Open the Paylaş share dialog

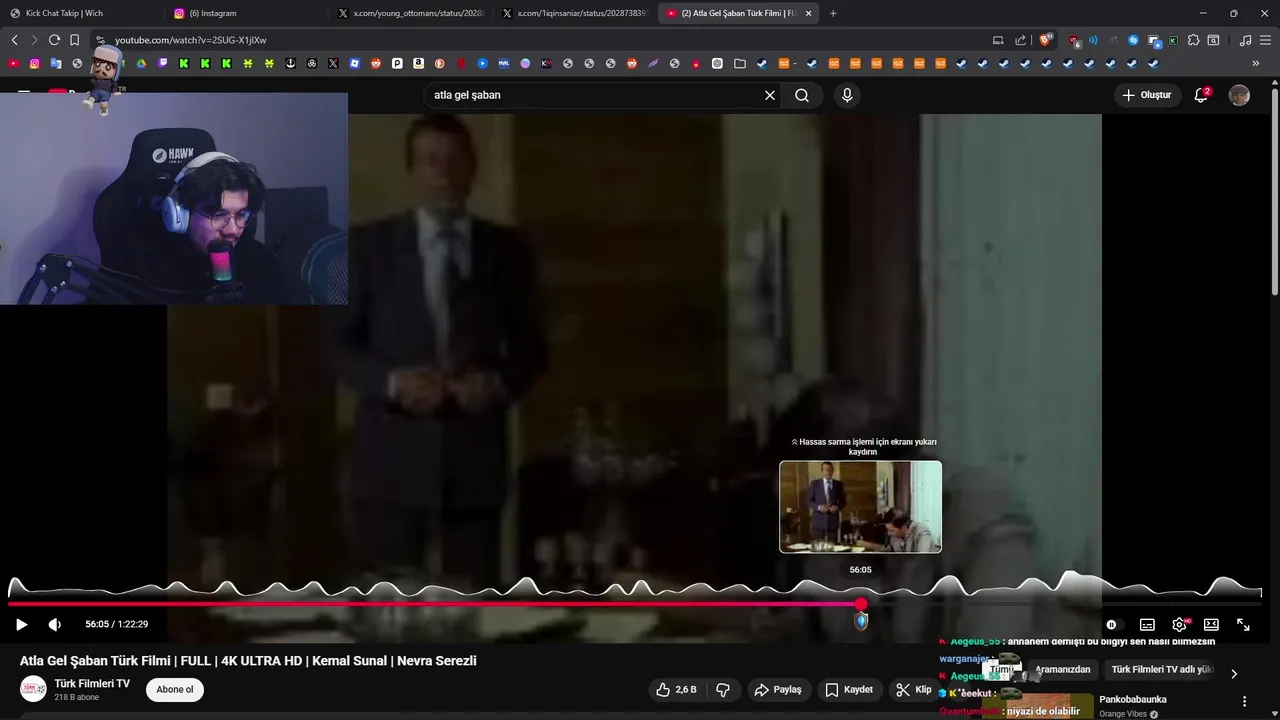778,690
